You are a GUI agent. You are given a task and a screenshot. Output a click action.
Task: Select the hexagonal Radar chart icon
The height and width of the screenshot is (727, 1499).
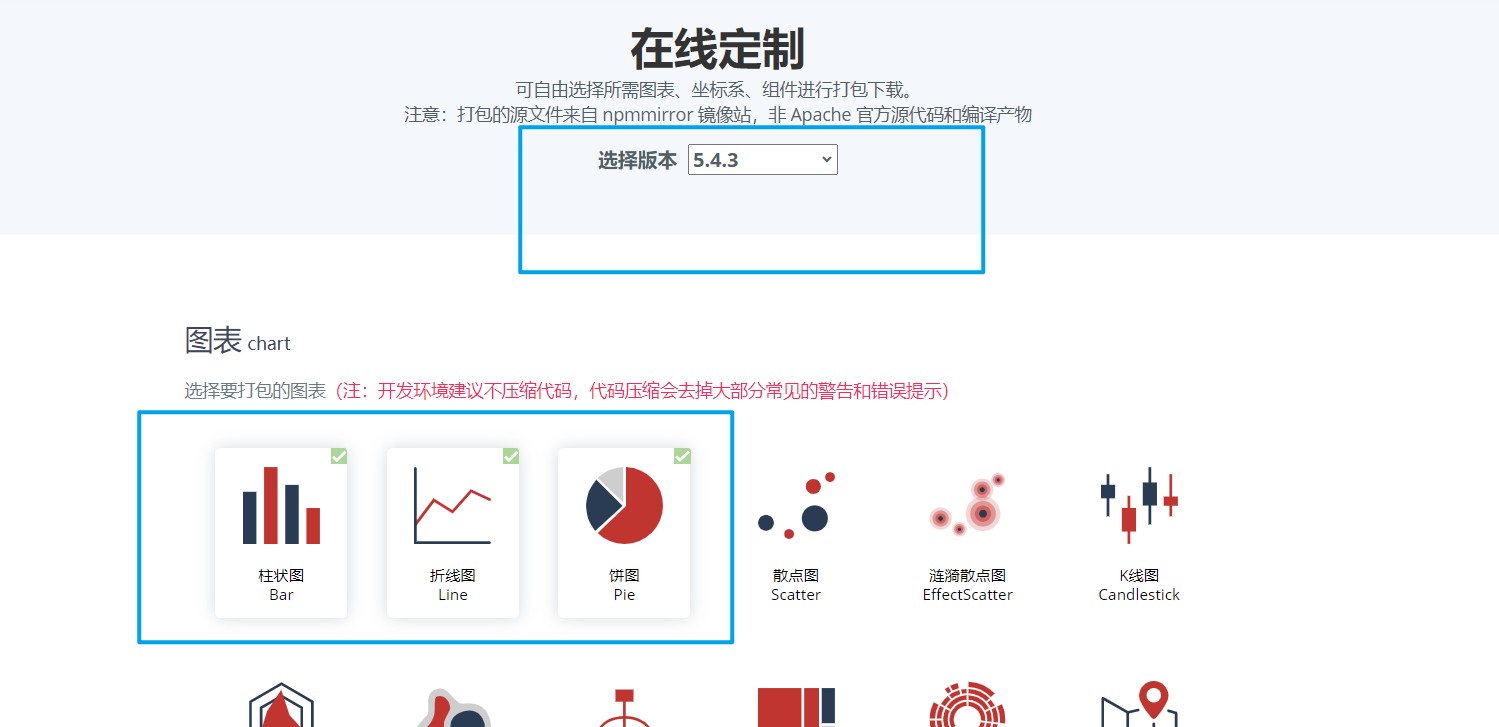click(x=281, y=705)
